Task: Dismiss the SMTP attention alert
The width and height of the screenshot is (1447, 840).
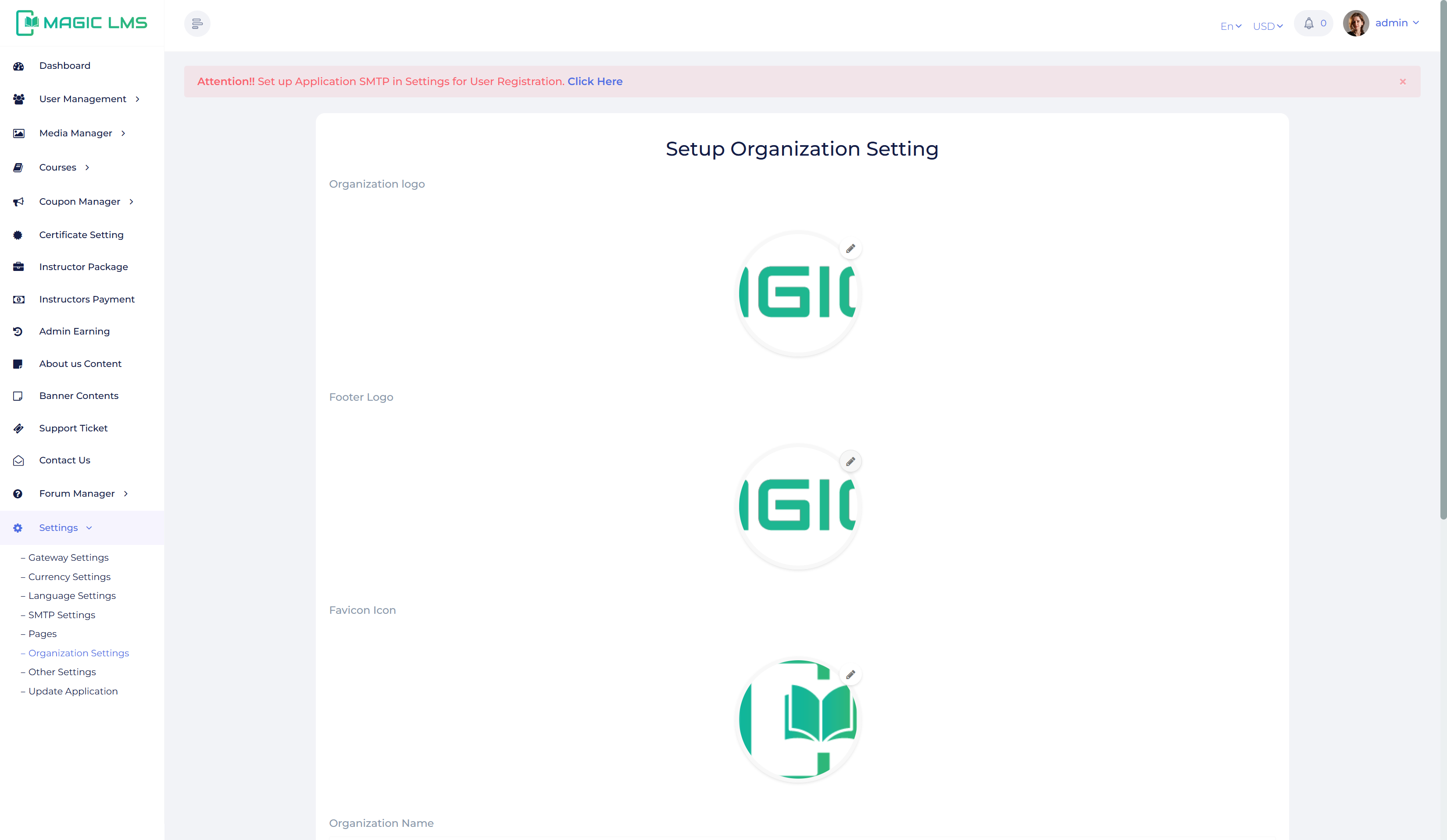Action: [x=1402, y=82]
